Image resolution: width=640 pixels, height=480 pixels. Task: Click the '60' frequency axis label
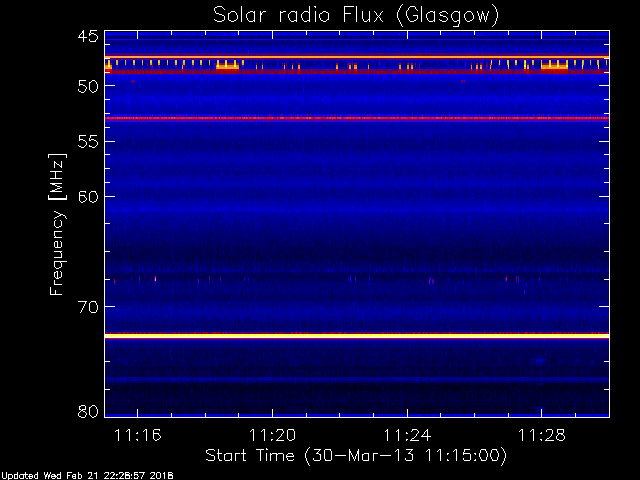[88, 197]
